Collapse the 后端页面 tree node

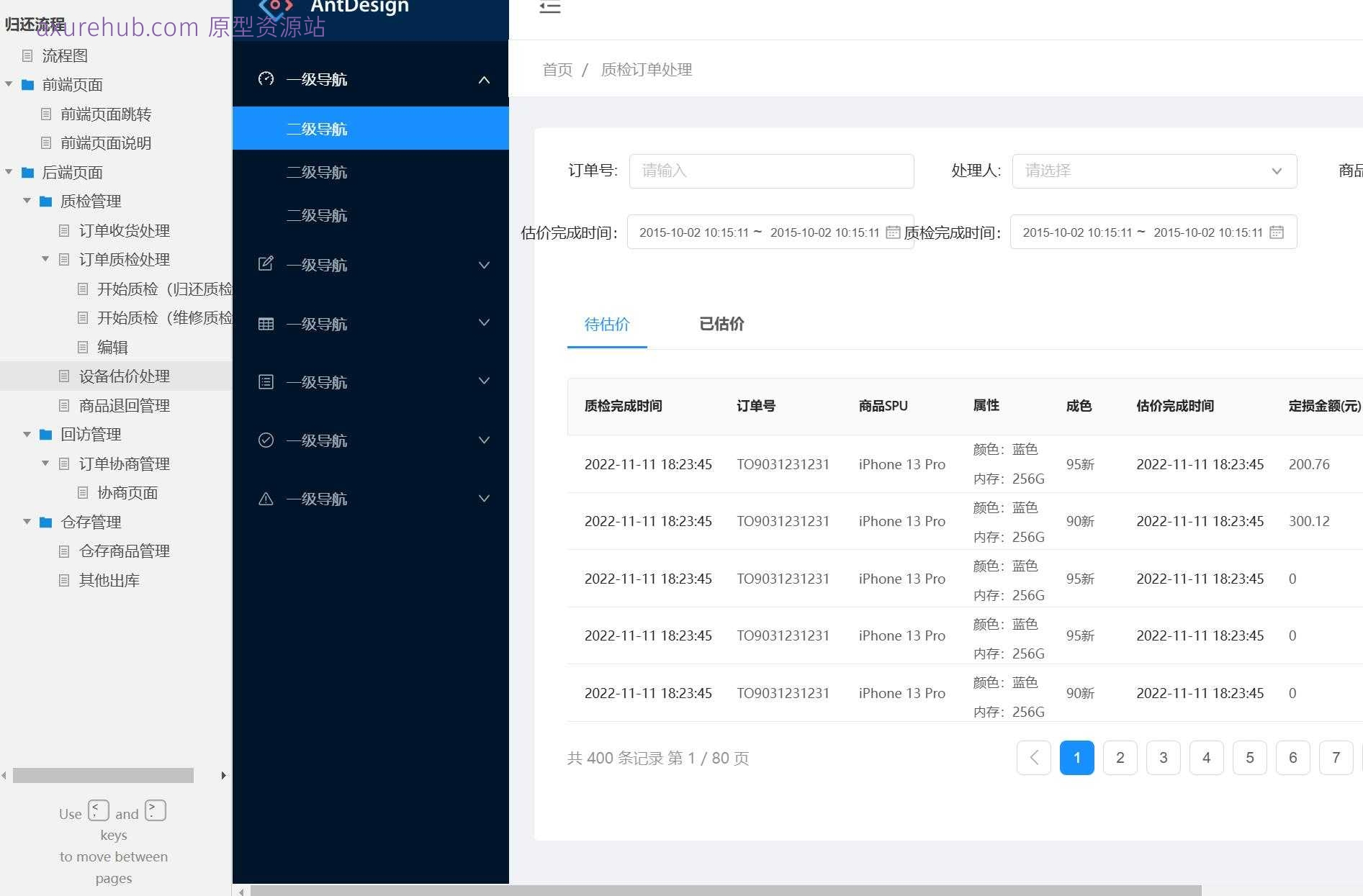[x=9, y=172]
